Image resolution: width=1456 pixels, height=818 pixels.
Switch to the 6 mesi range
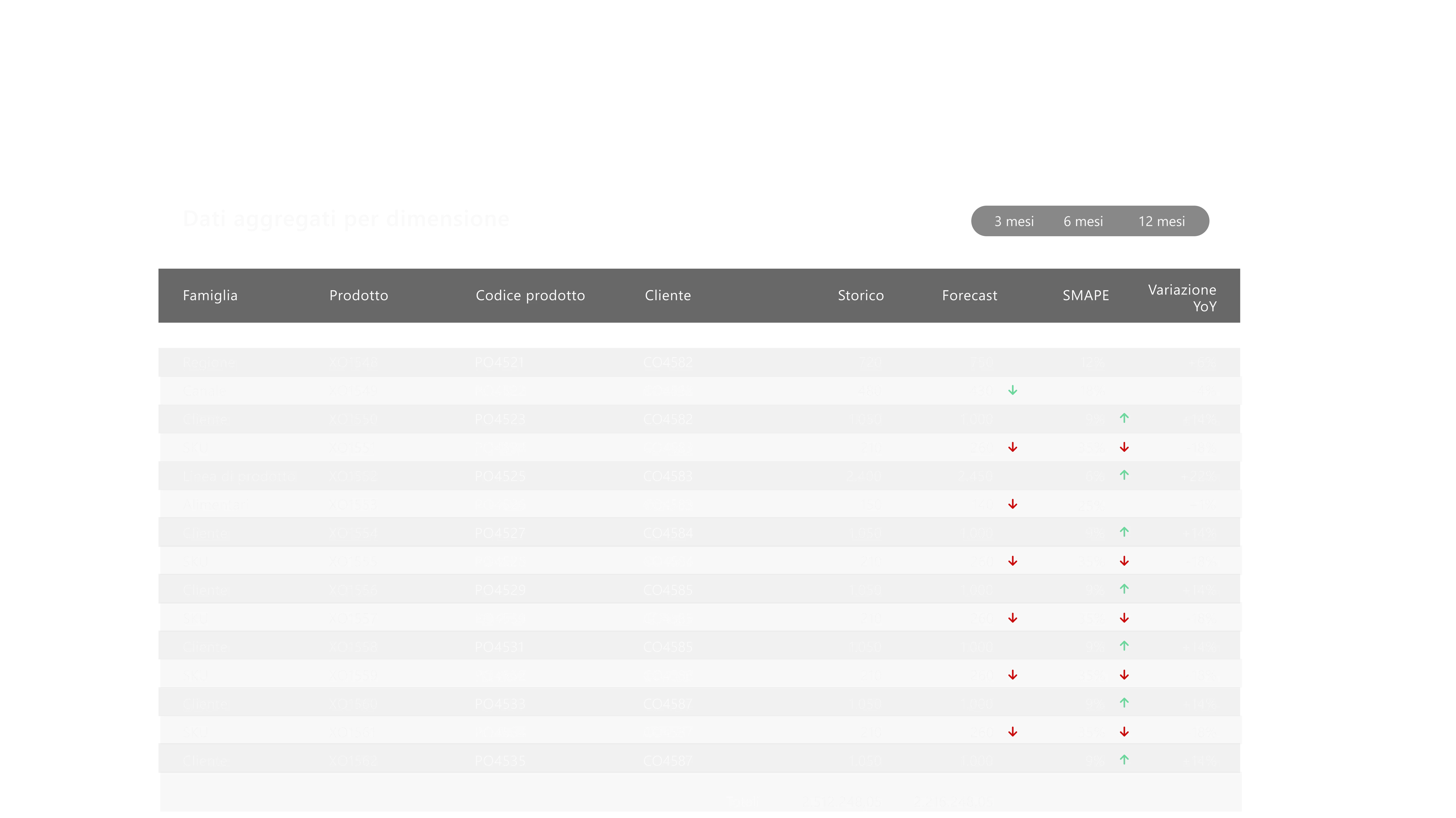point(1083,221)
